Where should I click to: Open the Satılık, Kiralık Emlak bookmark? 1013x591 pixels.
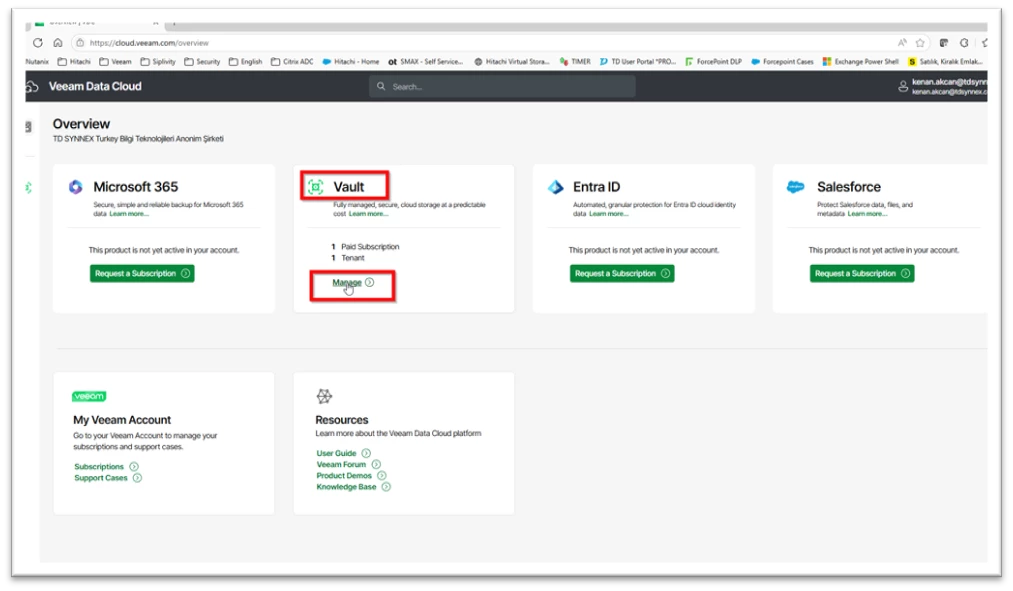click(946, 61)
